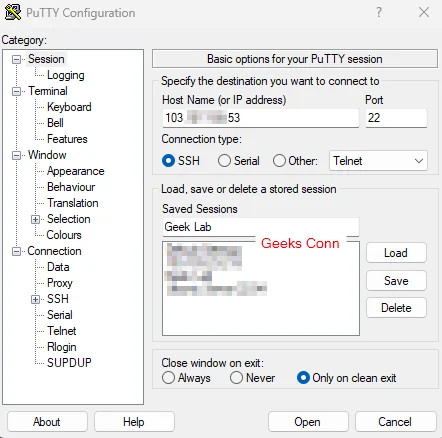The height and width of the screenshot is (438, 442).
Task: Open the Selection category
Action: (x=69, y=219)
